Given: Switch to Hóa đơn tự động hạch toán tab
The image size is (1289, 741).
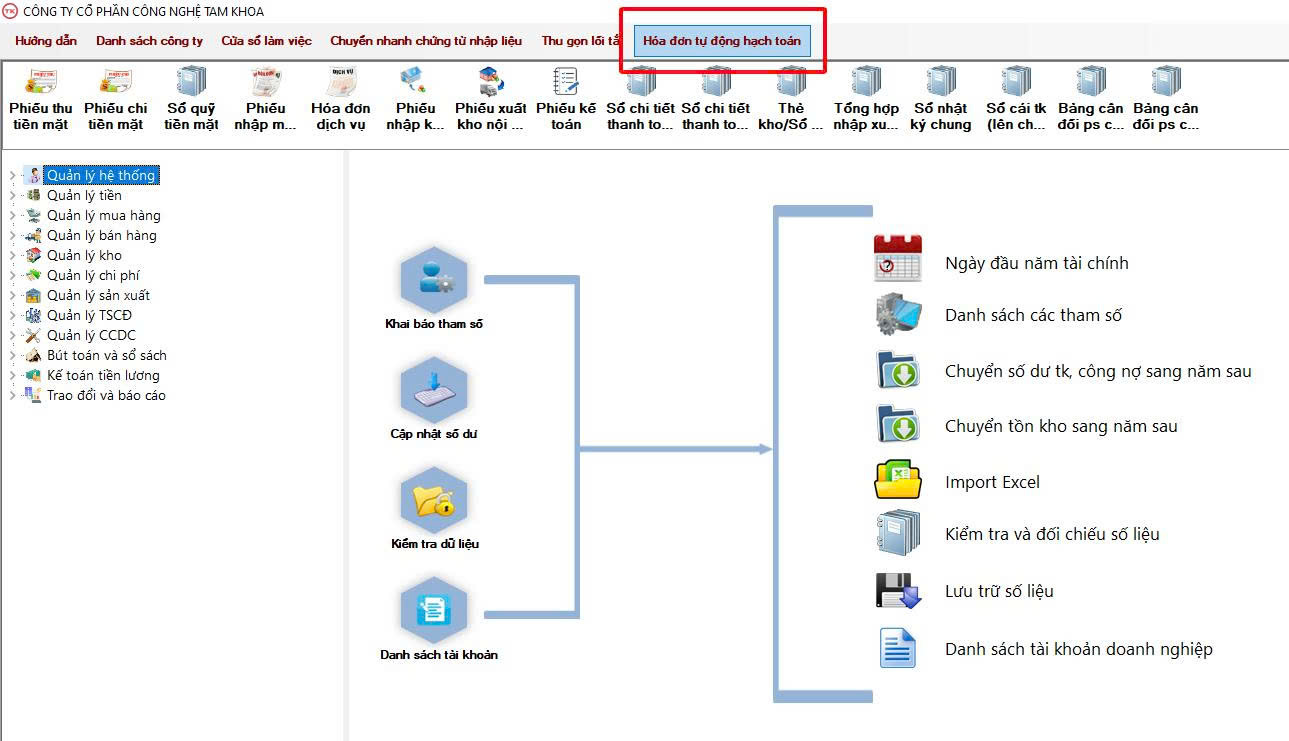Looking at the screenshot, I should (721, 41).
